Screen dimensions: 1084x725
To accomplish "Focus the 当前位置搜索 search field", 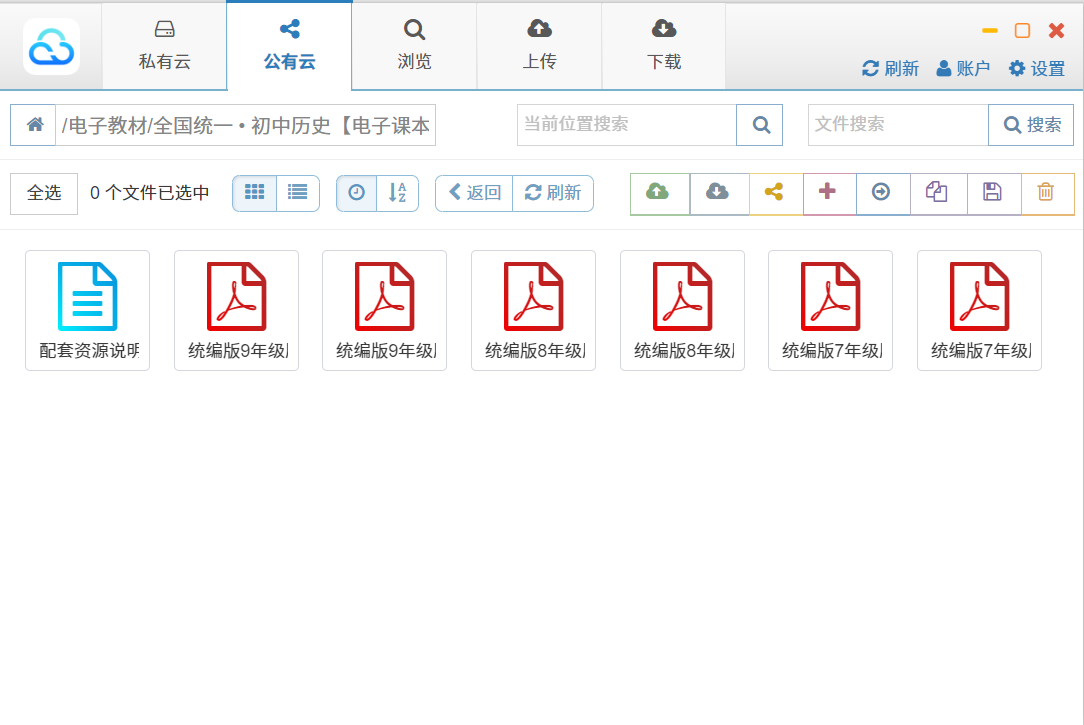I will (x=626, y=125).
